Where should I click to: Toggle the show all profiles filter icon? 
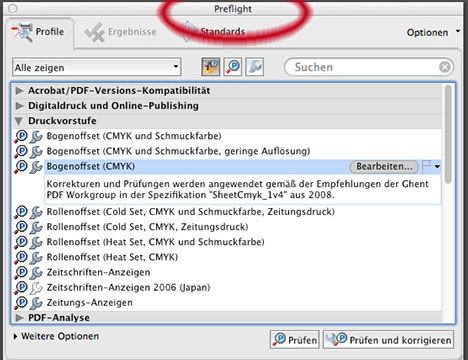(x=211, y=67)
